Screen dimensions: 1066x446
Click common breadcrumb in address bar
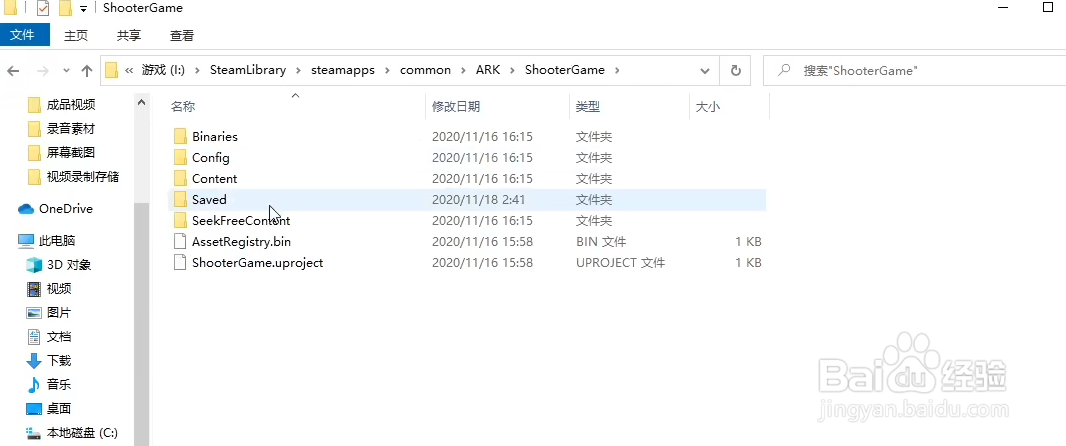click(x=426, y=70)
